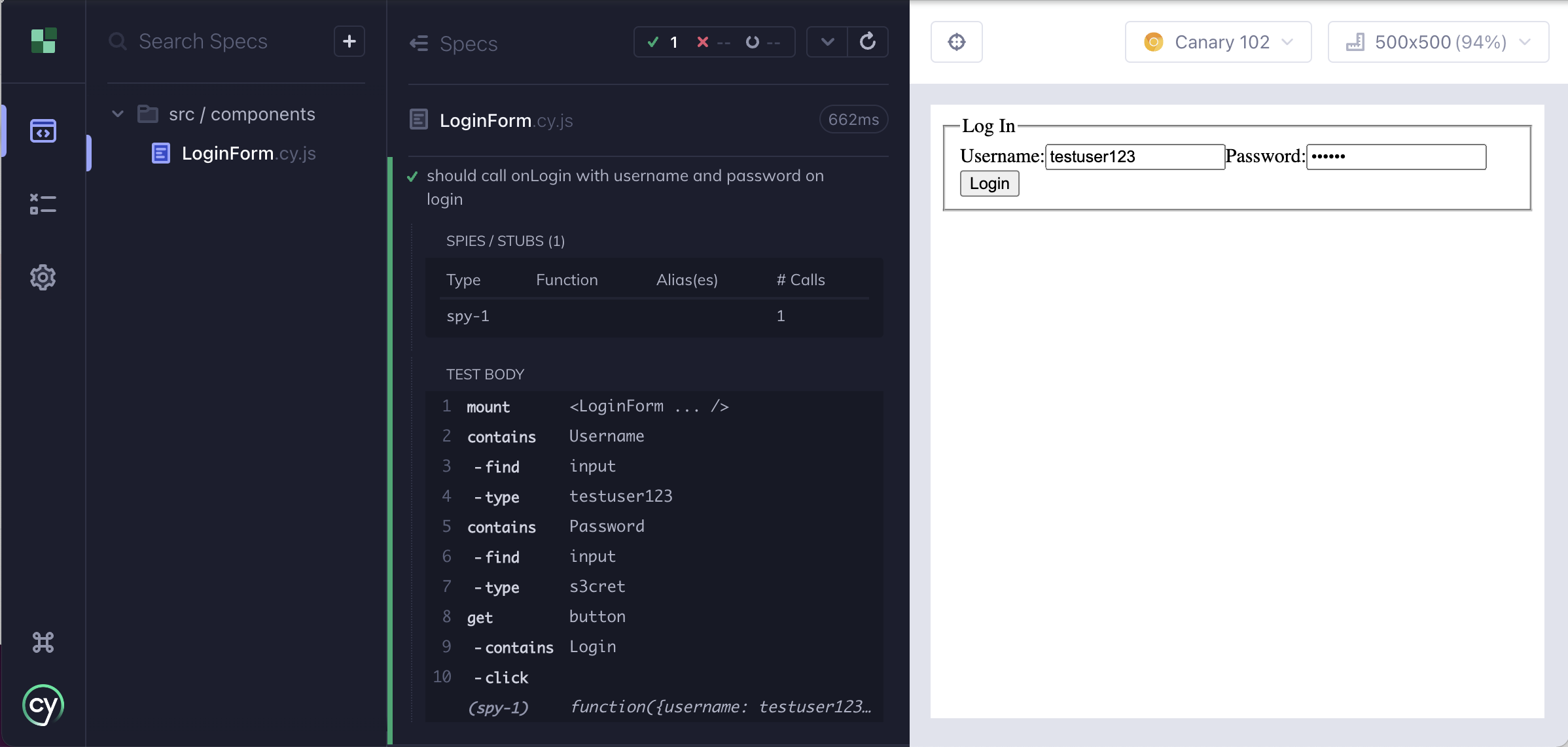The image size is (1568, 747).
Task: Click the Login button in preview
Action: click(989, 184)
